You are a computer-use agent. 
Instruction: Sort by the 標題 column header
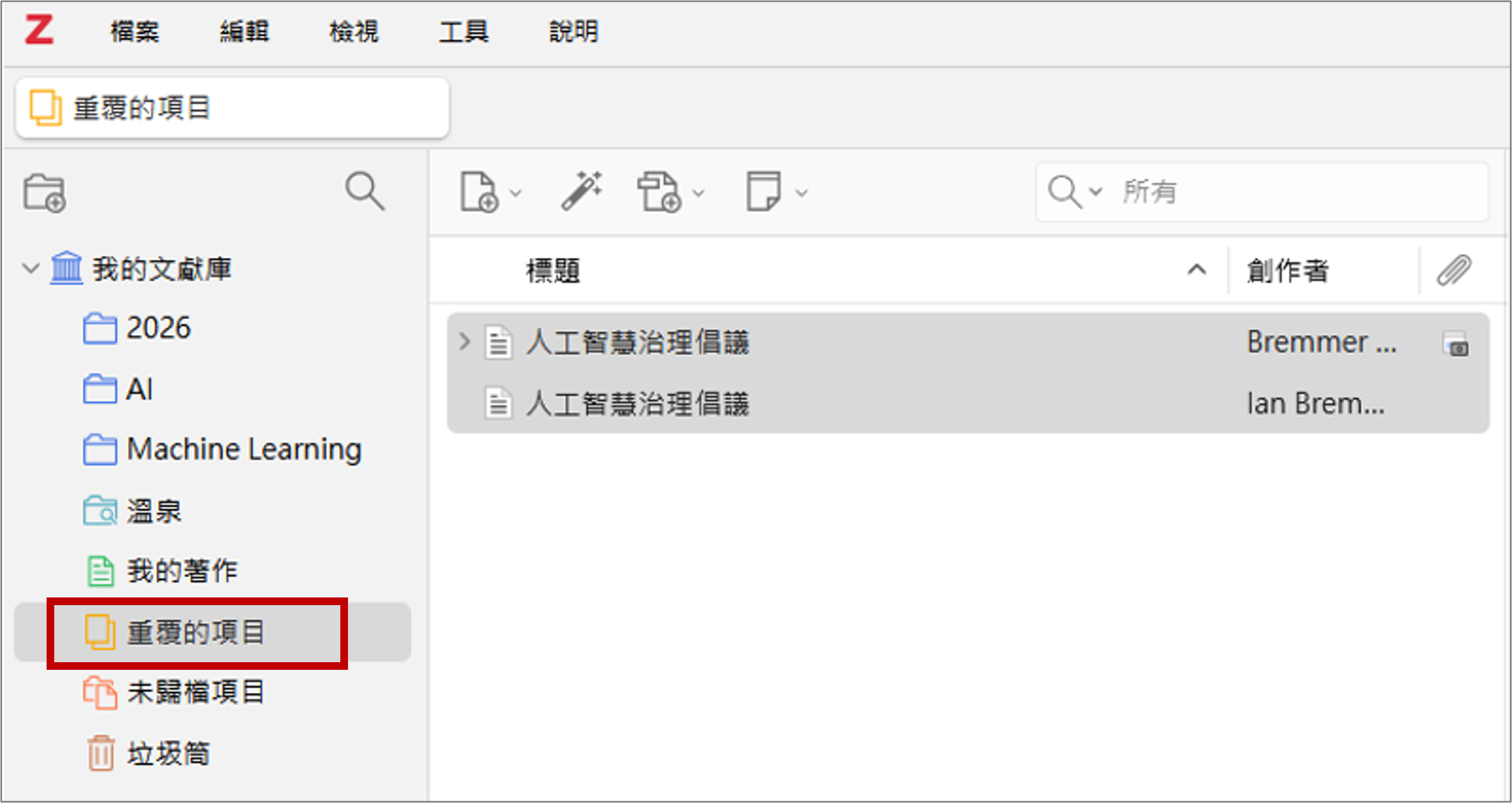552,271
